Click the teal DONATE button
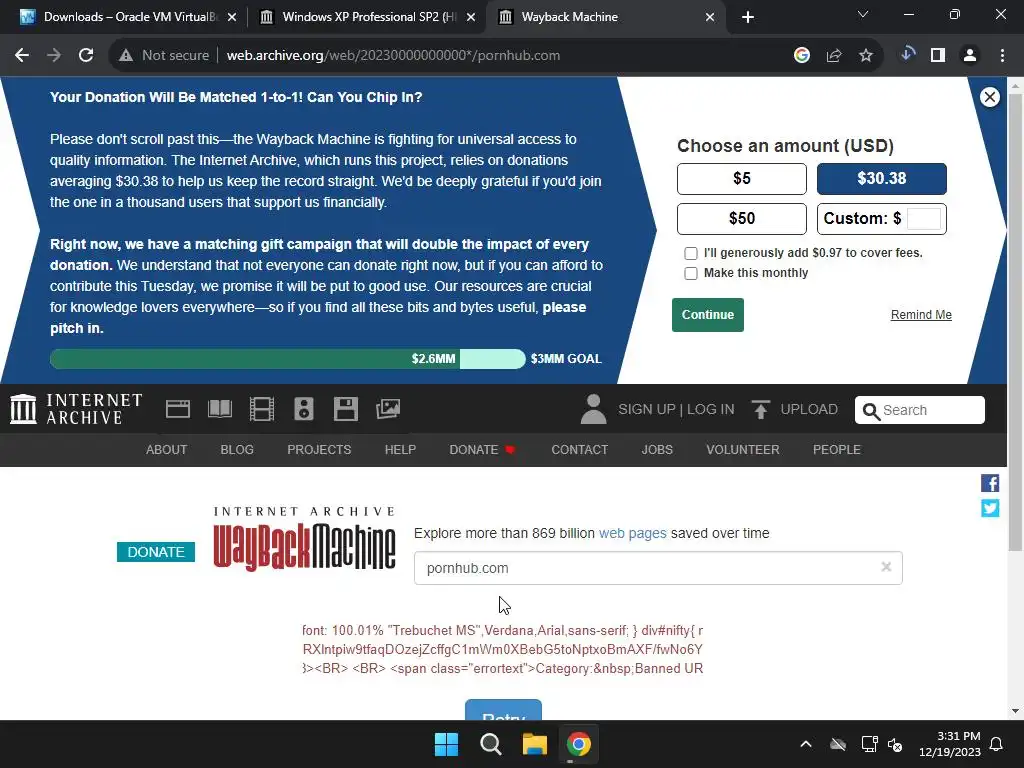The width and height of the screenshot is (1024, 768). (155, 552)
